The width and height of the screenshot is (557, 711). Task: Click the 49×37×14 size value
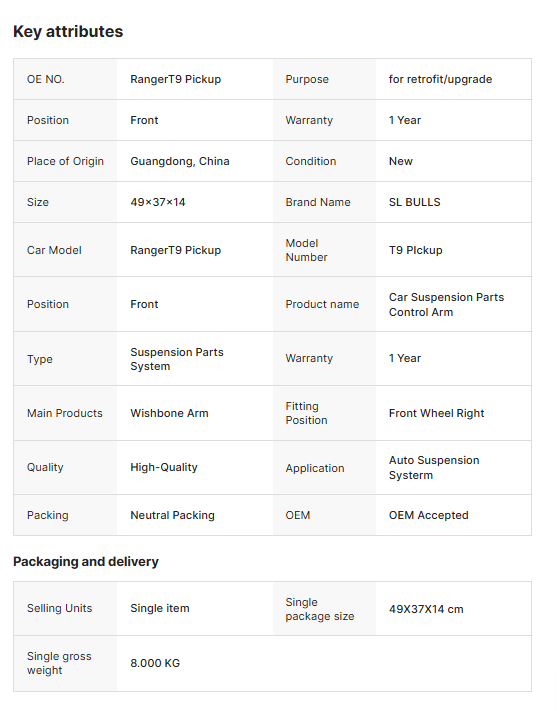pyautogui.click(x=158, y=202)
